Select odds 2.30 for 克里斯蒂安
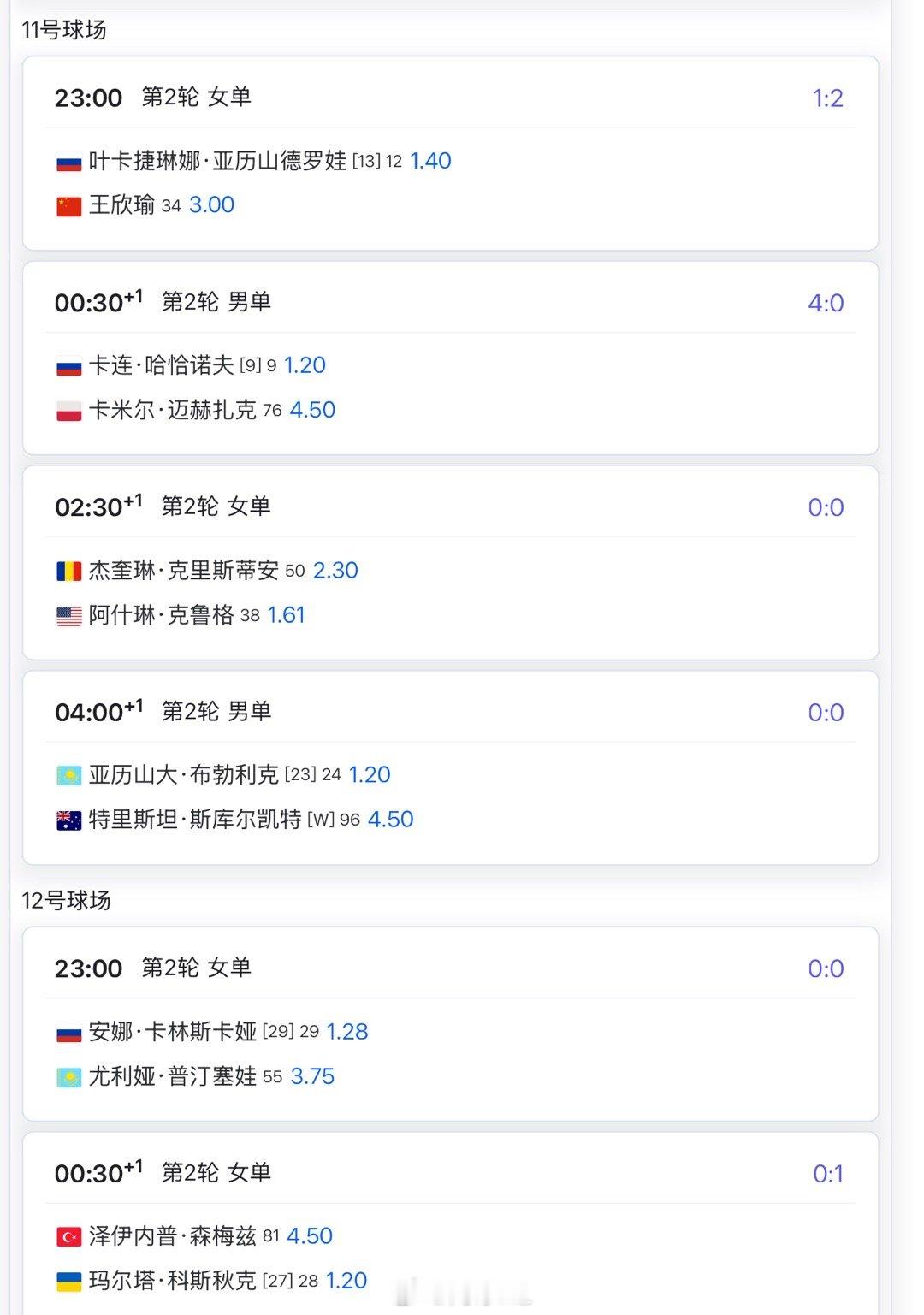The width and height of the screenshot is (924, 1315). coord(335,571)
